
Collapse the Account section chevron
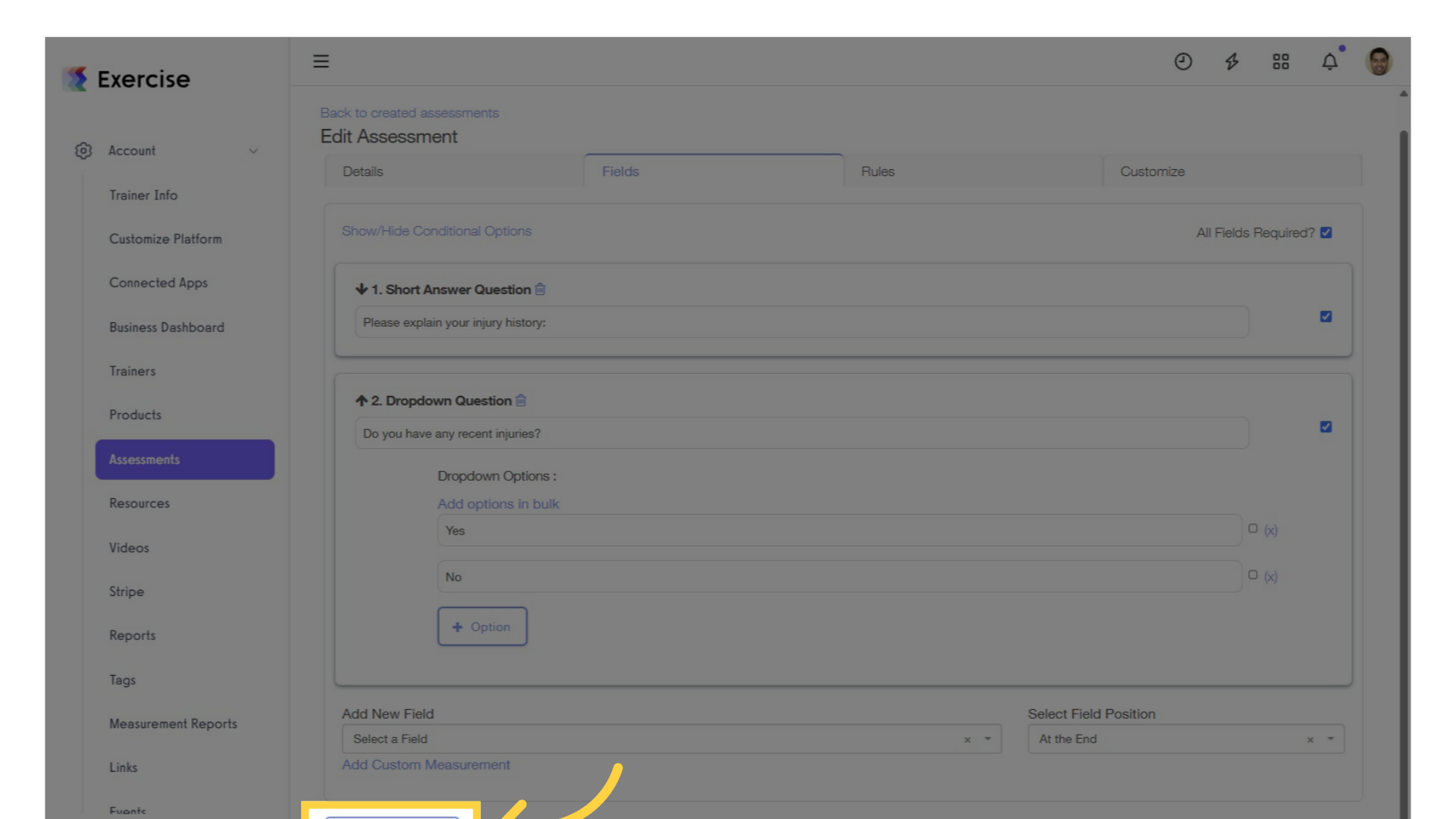[253, 151]
